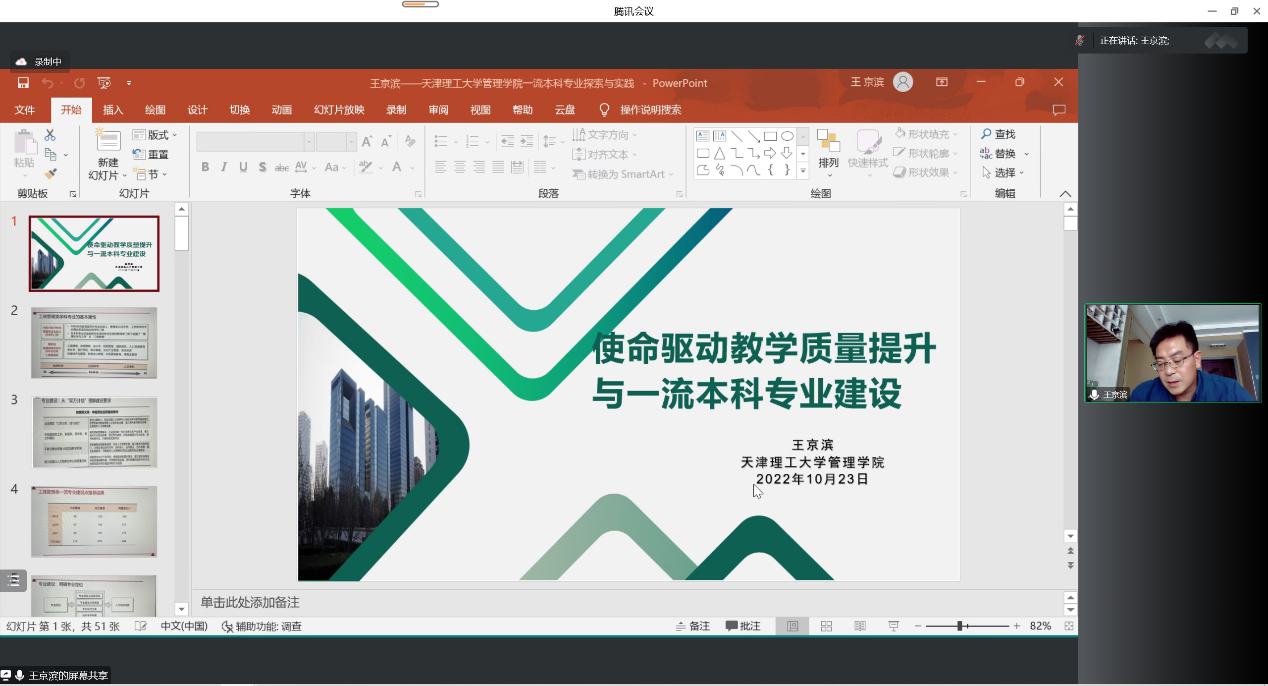Image resolution: width=1268 pixels, height=686 pixels.
Task: Switch to Slide Sorter view icon
Action: point(826,626)
